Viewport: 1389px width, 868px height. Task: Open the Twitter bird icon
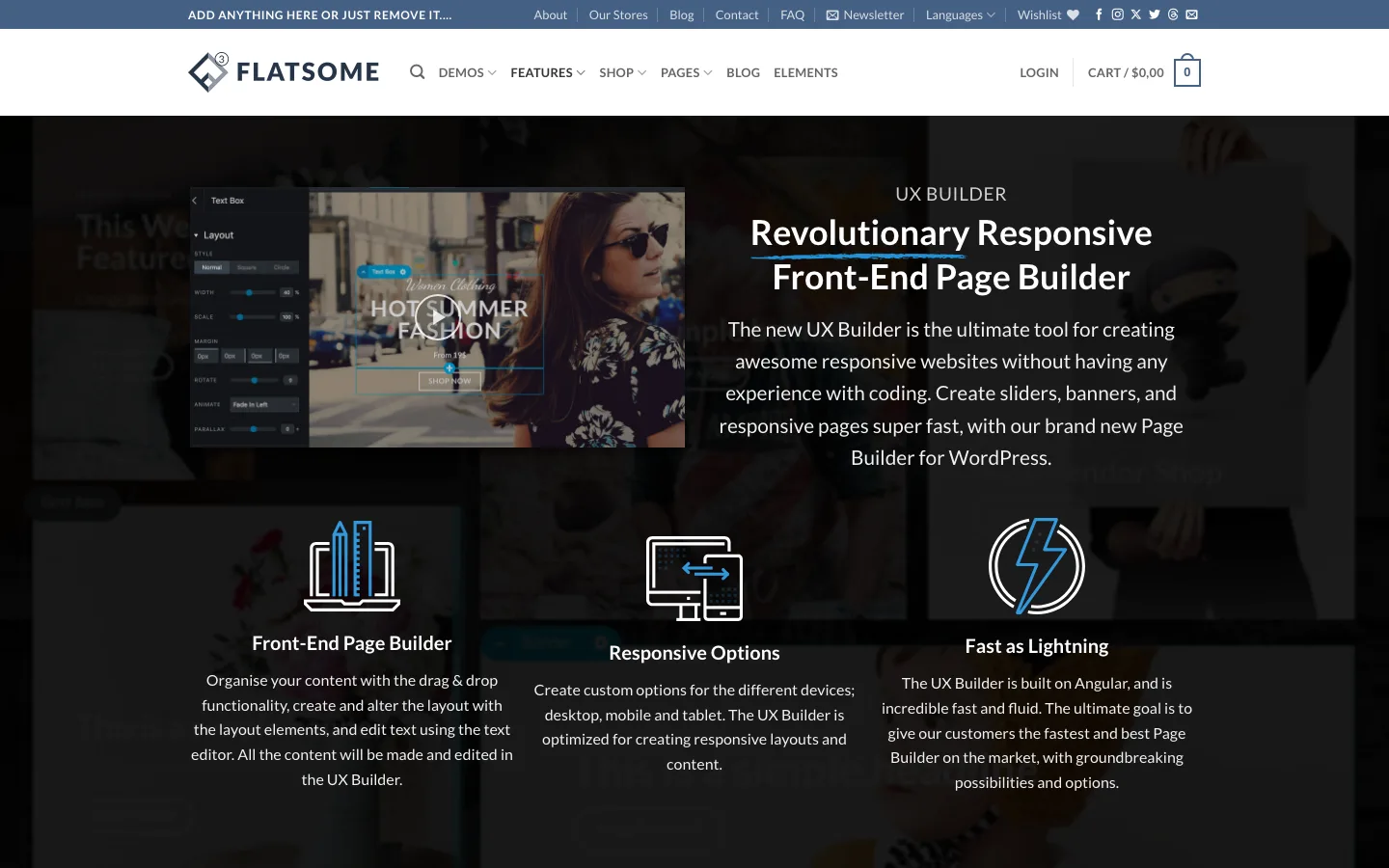(1155, 14)
